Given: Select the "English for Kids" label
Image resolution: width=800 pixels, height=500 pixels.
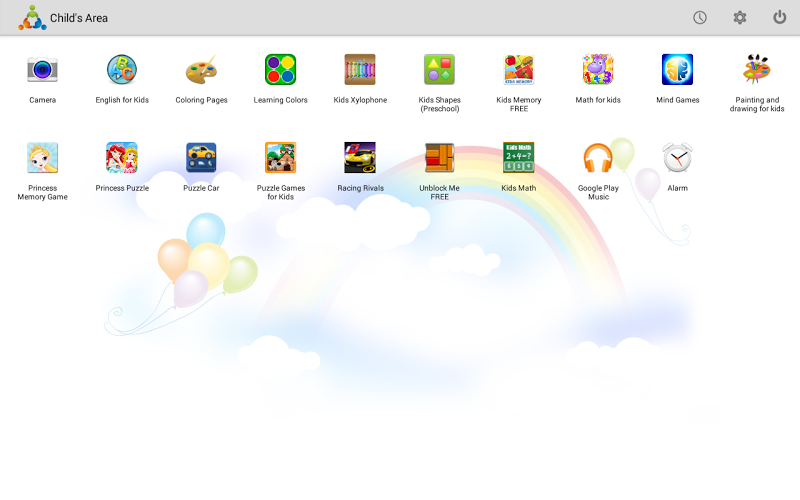Looking at the screenshot, I should (122, 100).
